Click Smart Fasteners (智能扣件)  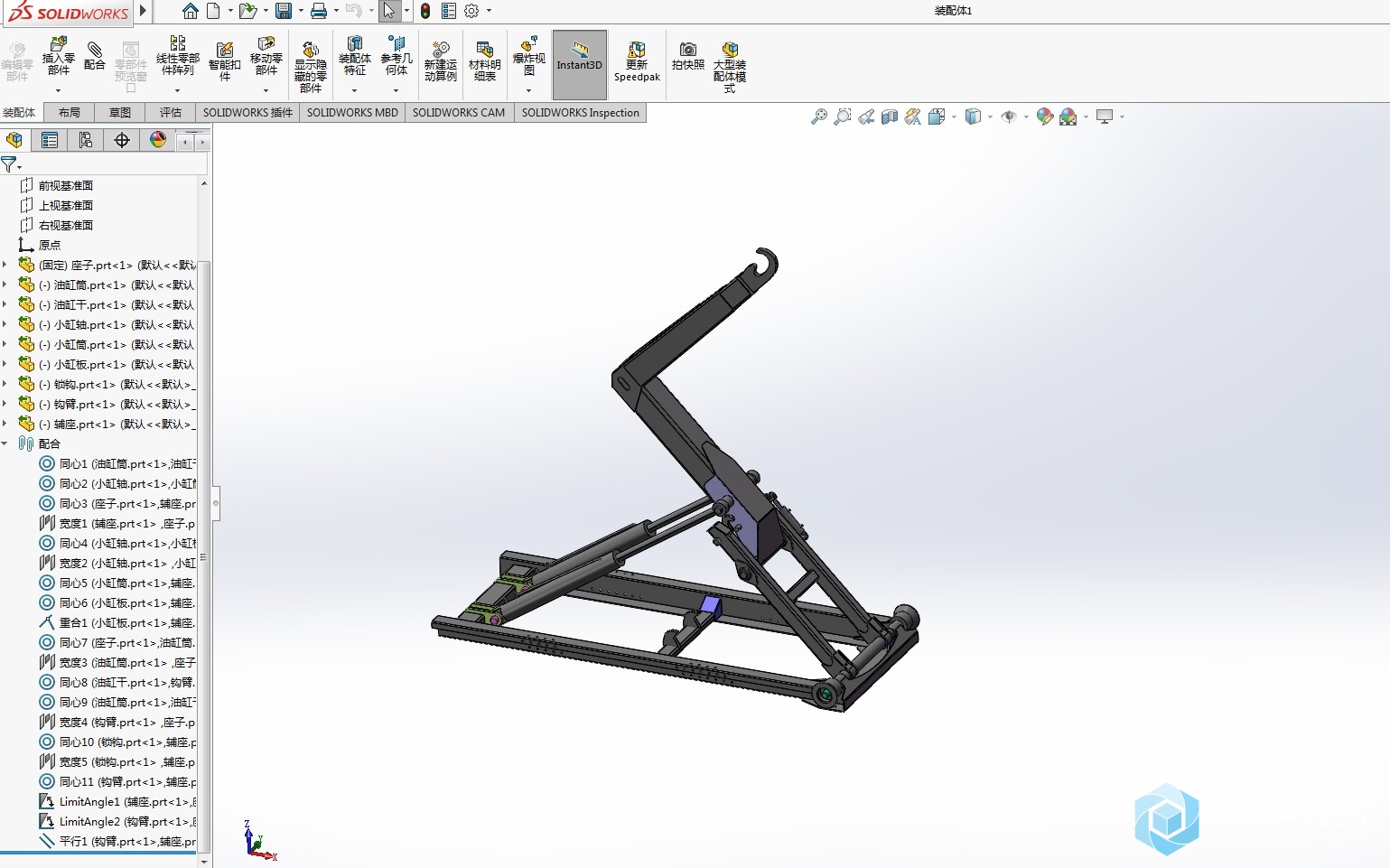coord(224,61)
